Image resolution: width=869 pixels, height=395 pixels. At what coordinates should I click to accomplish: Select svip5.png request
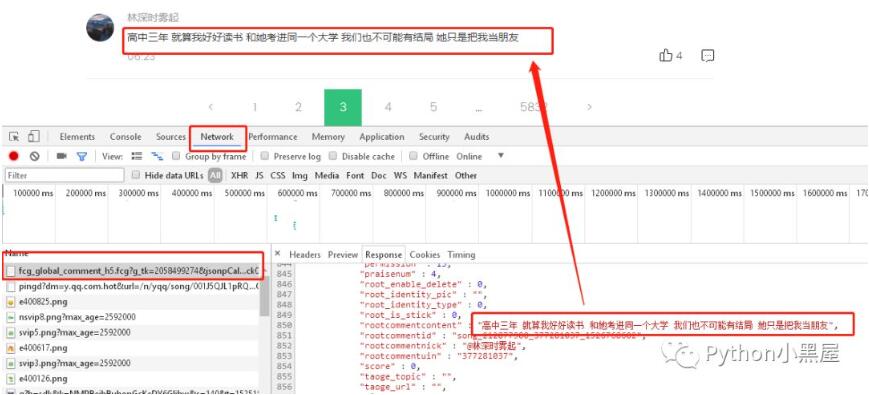[132, 333]
